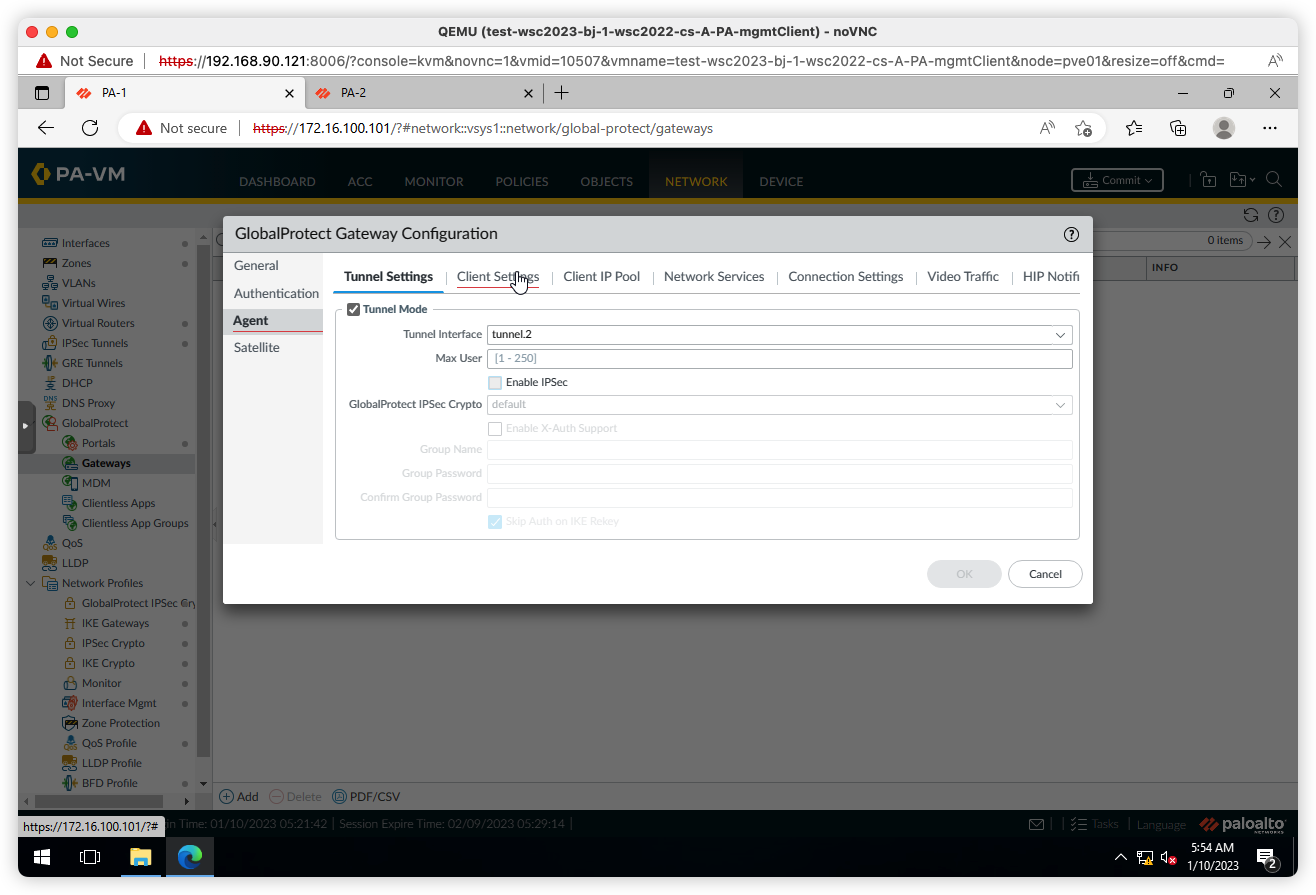This screenshot has width=1316, height=895.
Task: Click the browser address bar URL
Action: 483,128
